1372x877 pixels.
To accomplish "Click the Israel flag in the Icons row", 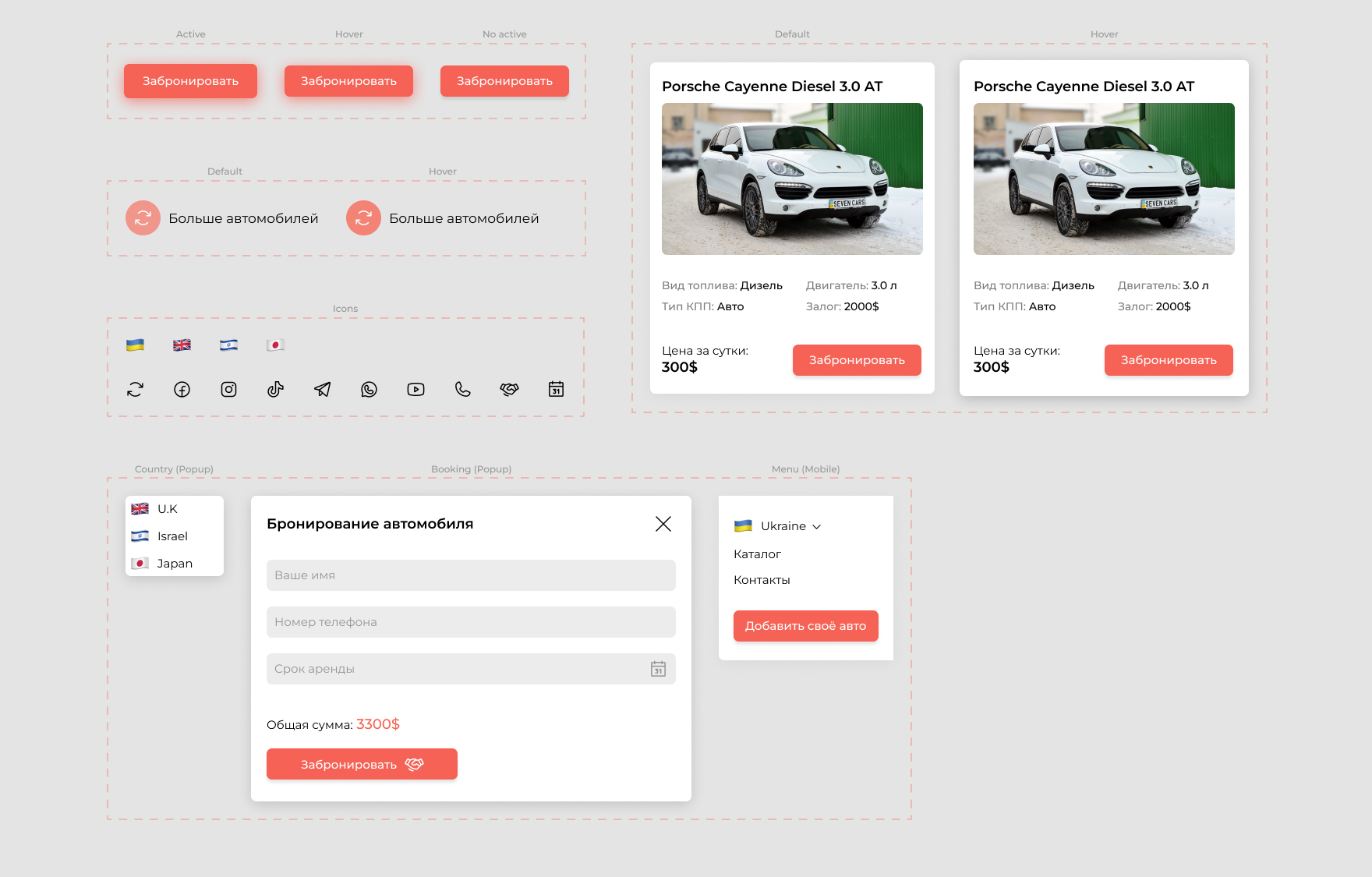I will (228, 345).
